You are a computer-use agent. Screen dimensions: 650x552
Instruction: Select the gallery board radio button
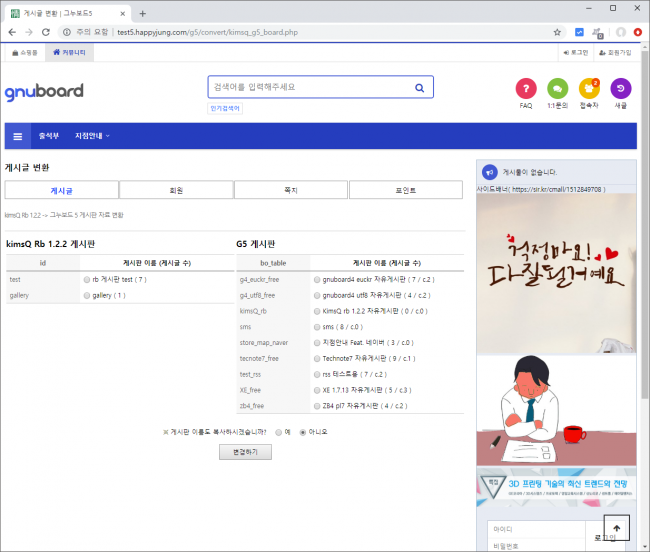[x=87, y=296]
